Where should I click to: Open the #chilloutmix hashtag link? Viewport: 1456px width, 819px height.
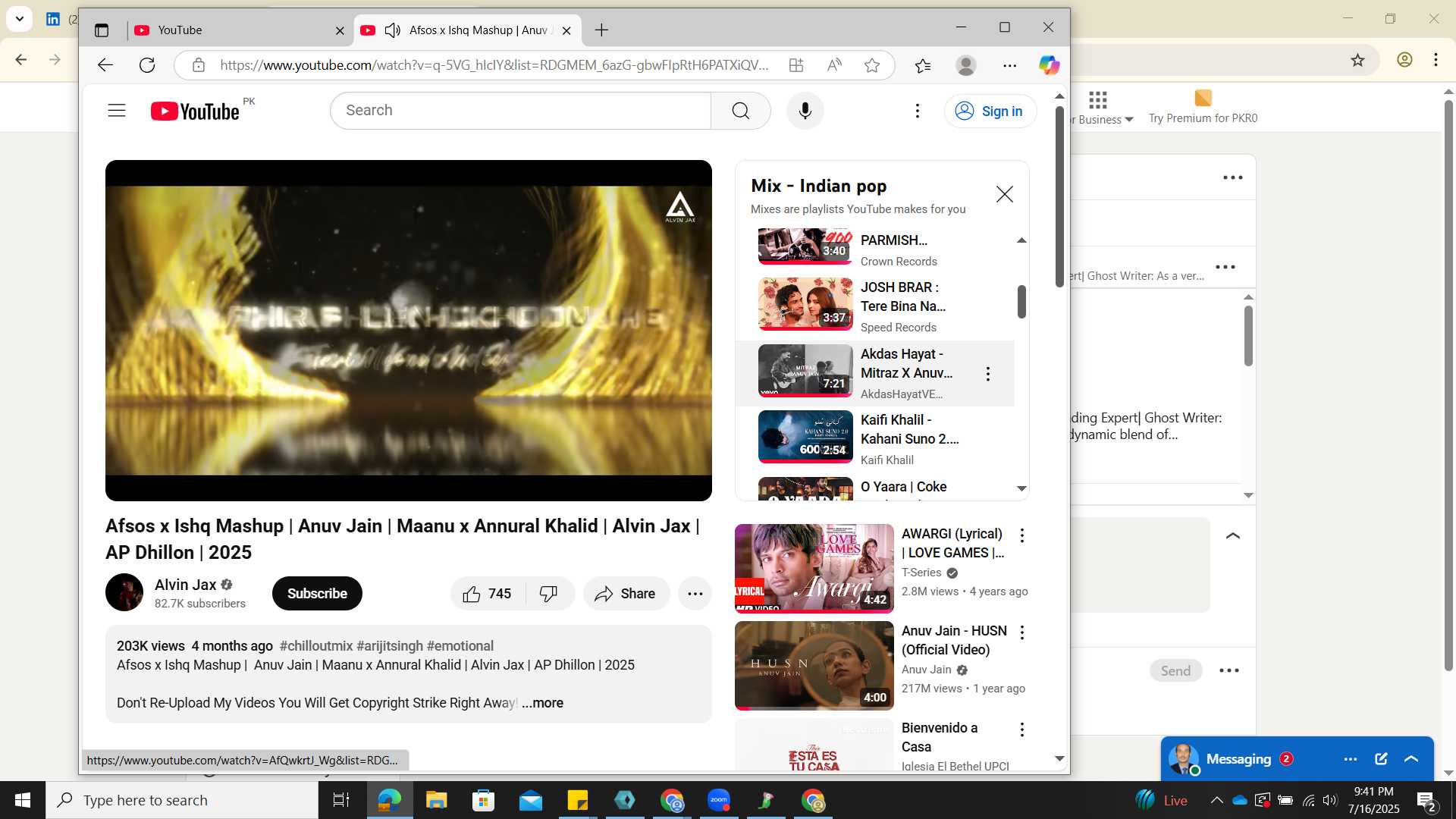pyautogui.click(x=316, y=646)
